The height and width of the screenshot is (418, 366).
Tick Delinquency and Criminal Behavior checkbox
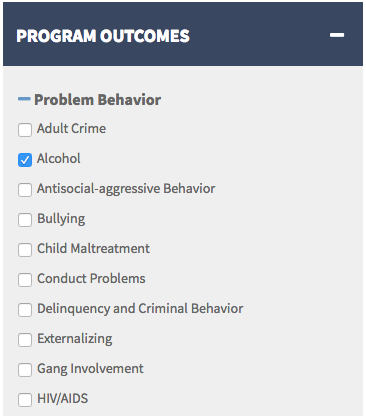click(x=25, y=310)
